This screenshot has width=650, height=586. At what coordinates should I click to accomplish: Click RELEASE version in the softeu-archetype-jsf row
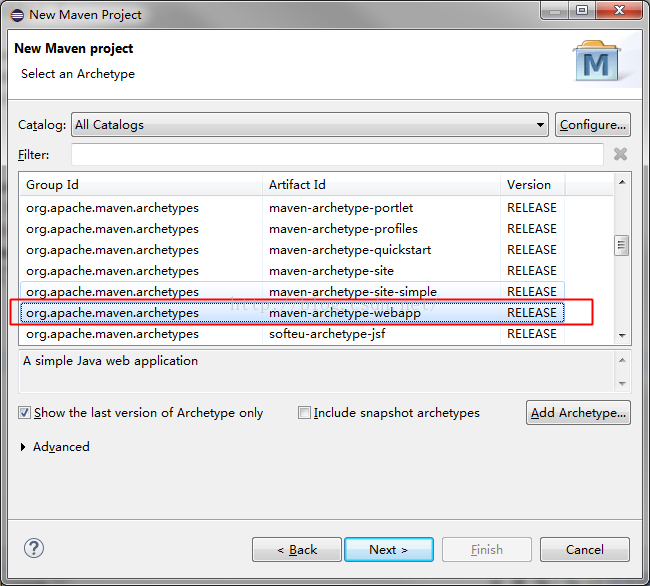(x=532, y=334)
